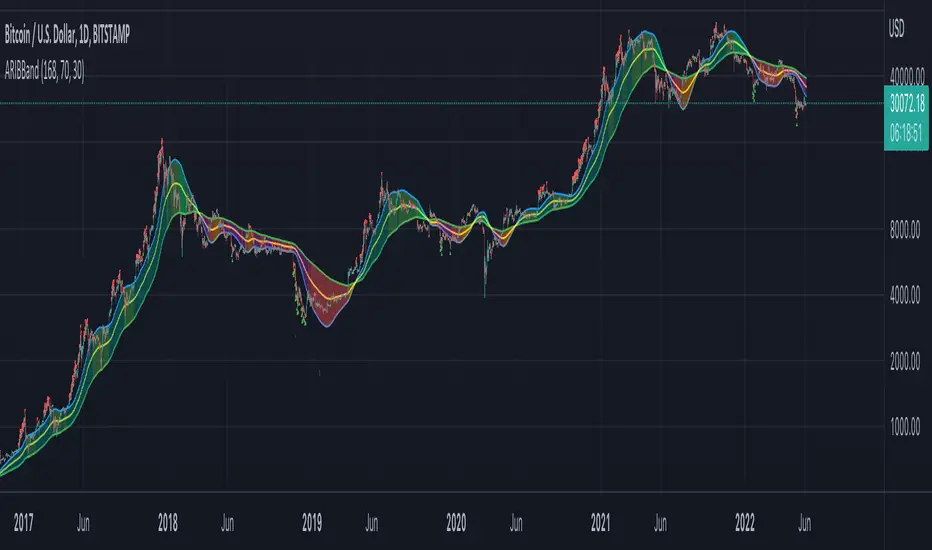Click the 2022 time axis label
The image size is (932, 550).
click(x=745, y=523)
